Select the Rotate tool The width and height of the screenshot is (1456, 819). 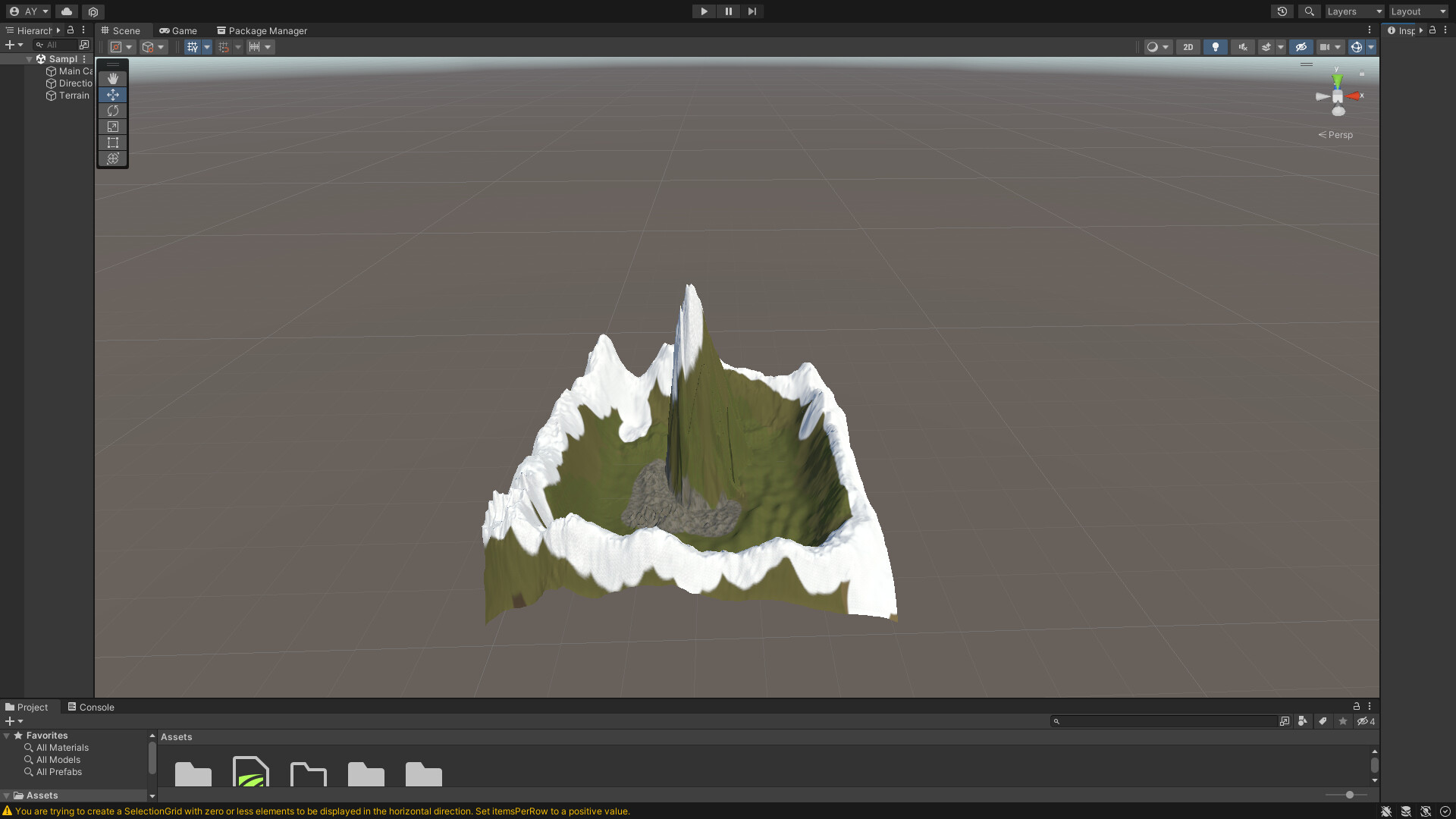pyautogui.click(x=112, y=111)
